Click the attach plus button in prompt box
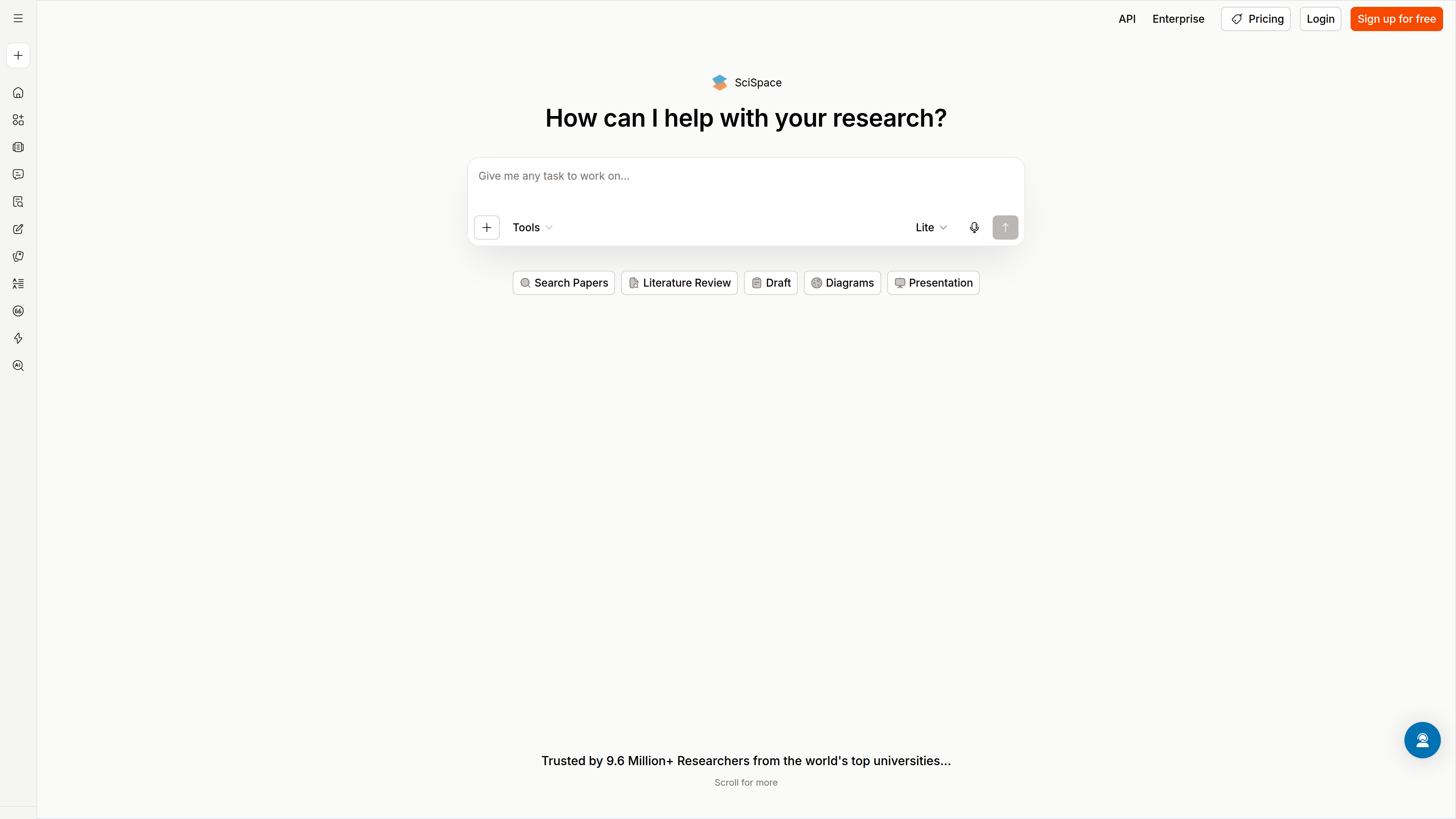 coord(486,227)
